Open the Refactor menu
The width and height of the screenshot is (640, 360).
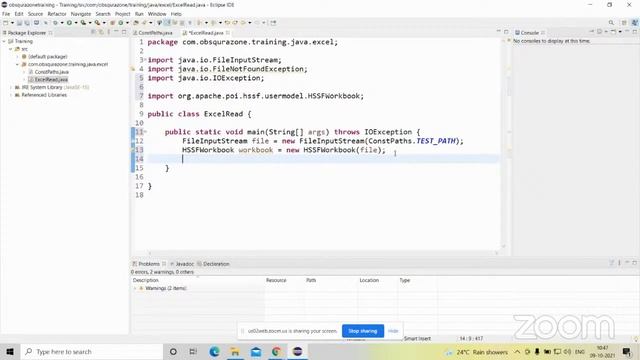tap(57, 14)
